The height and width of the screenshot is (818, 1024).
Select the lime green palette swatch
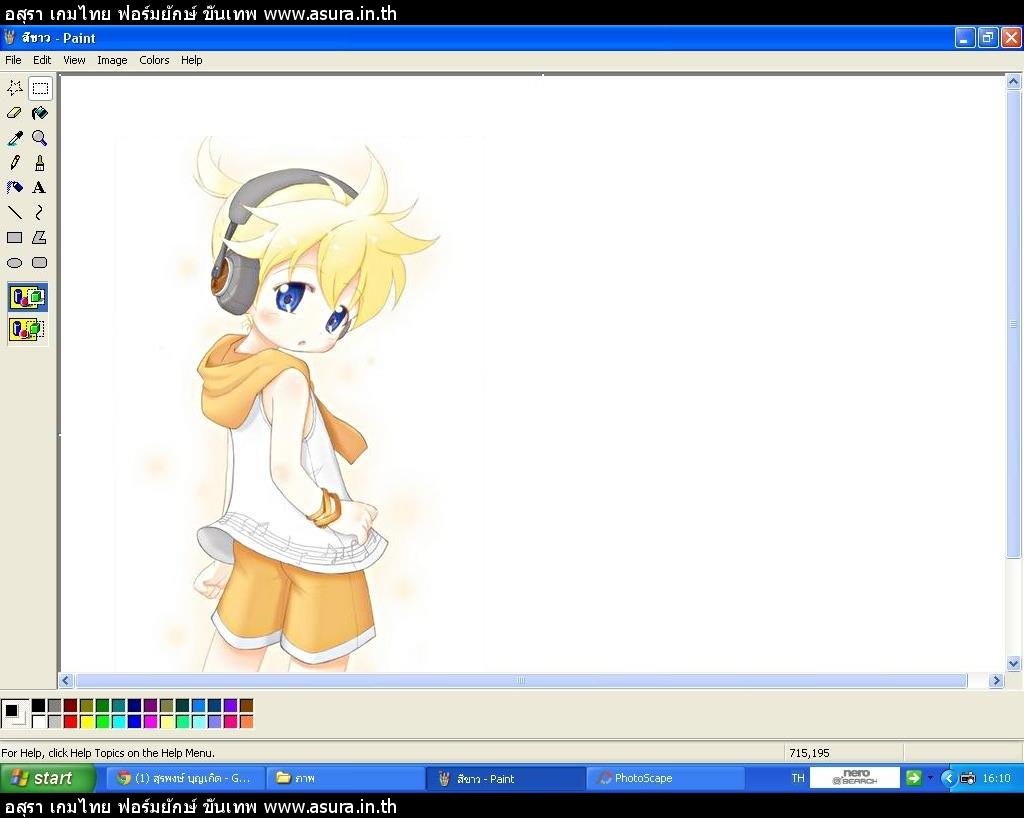103,721
